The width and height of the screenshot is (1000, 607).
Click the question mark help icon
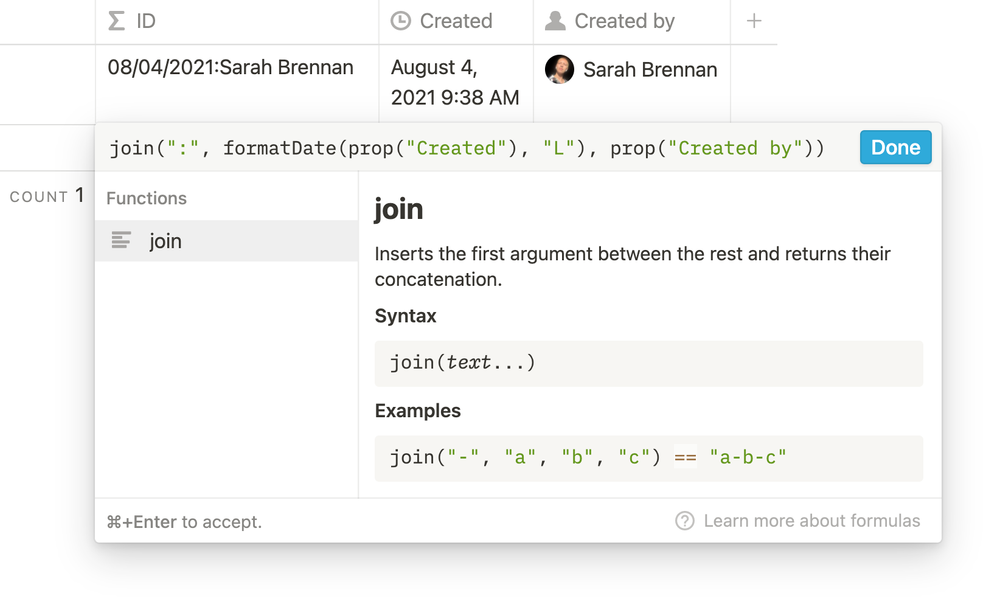tap(685, 521)
